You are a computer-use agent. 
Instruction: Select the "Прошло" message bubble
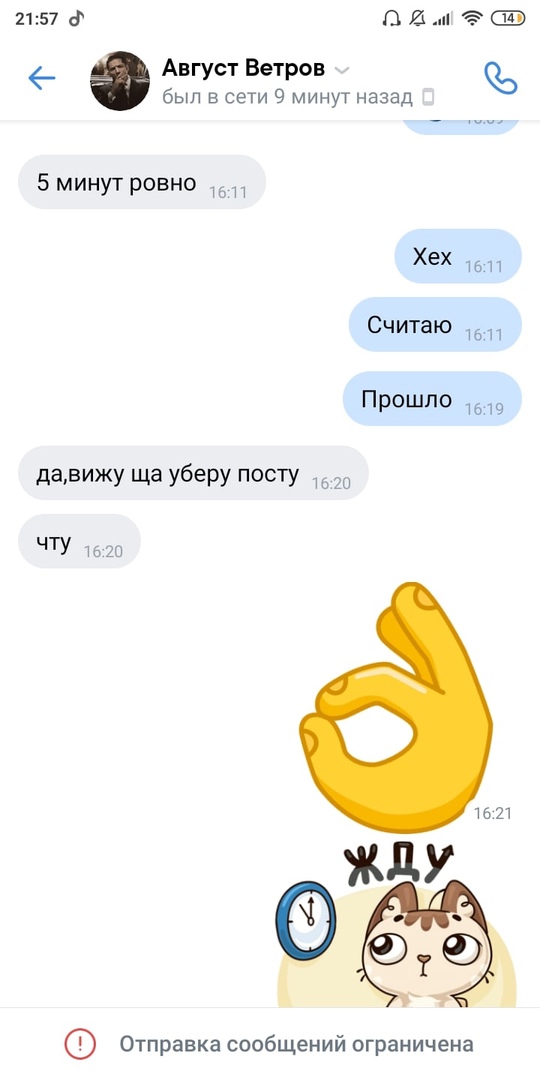(433, 399)
